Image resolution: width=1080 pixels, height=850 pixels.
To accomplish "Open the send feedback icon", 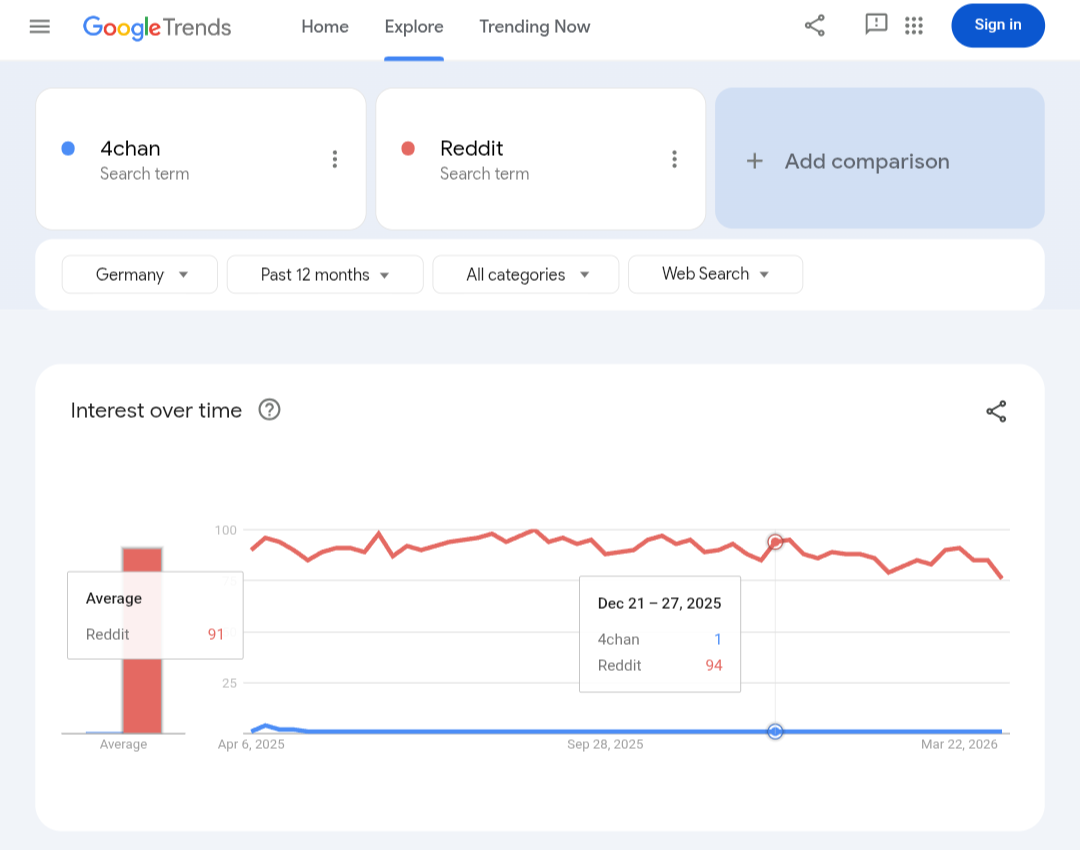I will click(875, 25).
